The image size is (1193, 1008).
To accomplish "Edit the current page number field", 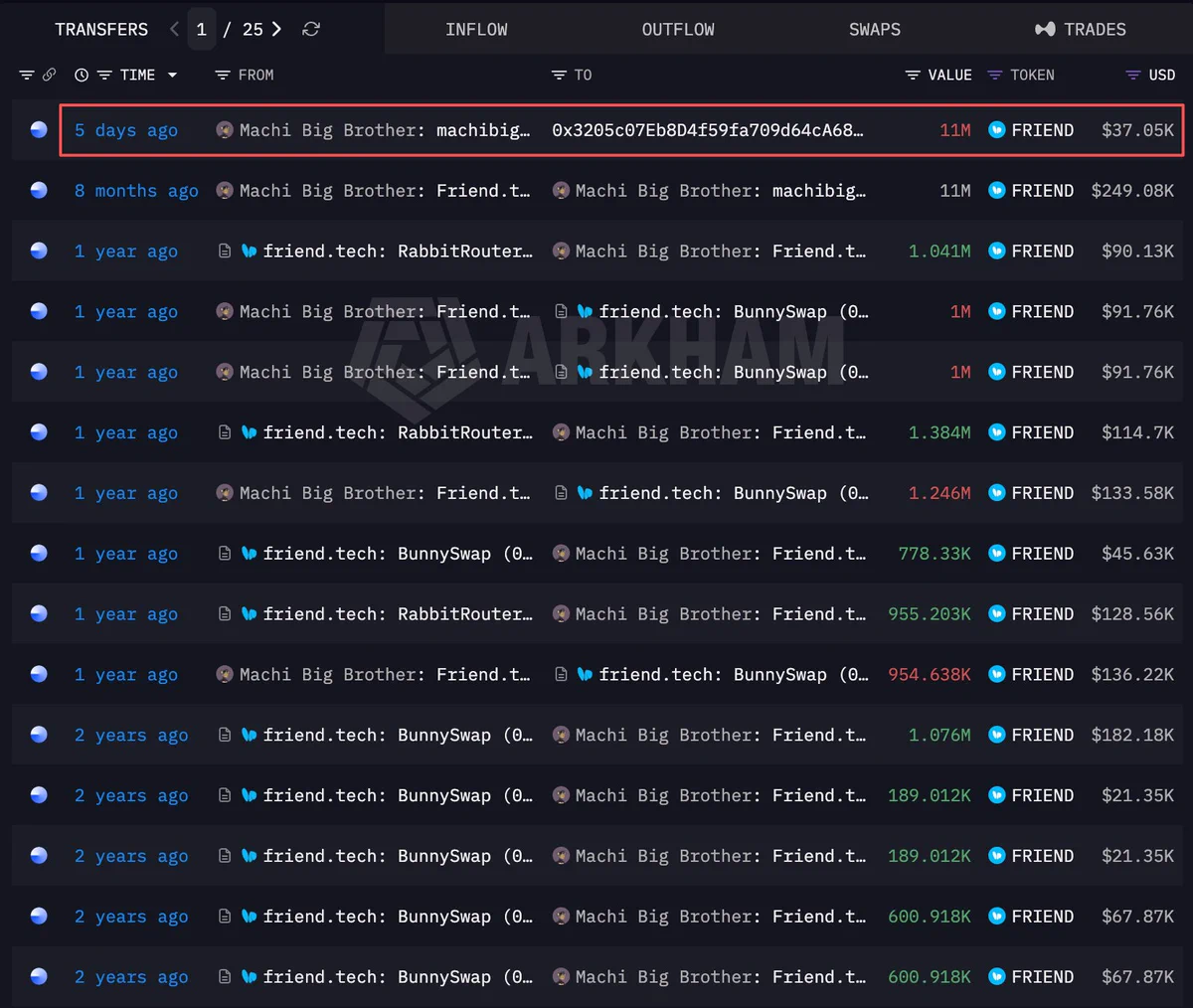I will (202, 29).
